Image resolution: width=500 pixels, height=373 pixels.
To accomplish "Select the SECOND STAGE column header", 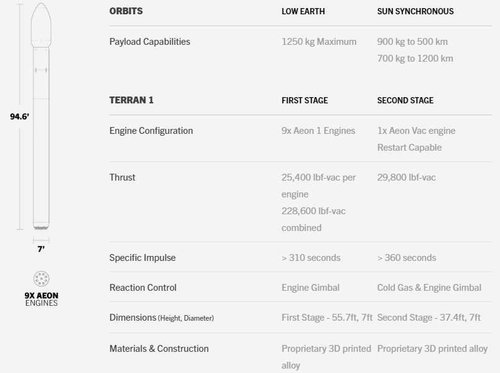I will [x=405, y=100].
